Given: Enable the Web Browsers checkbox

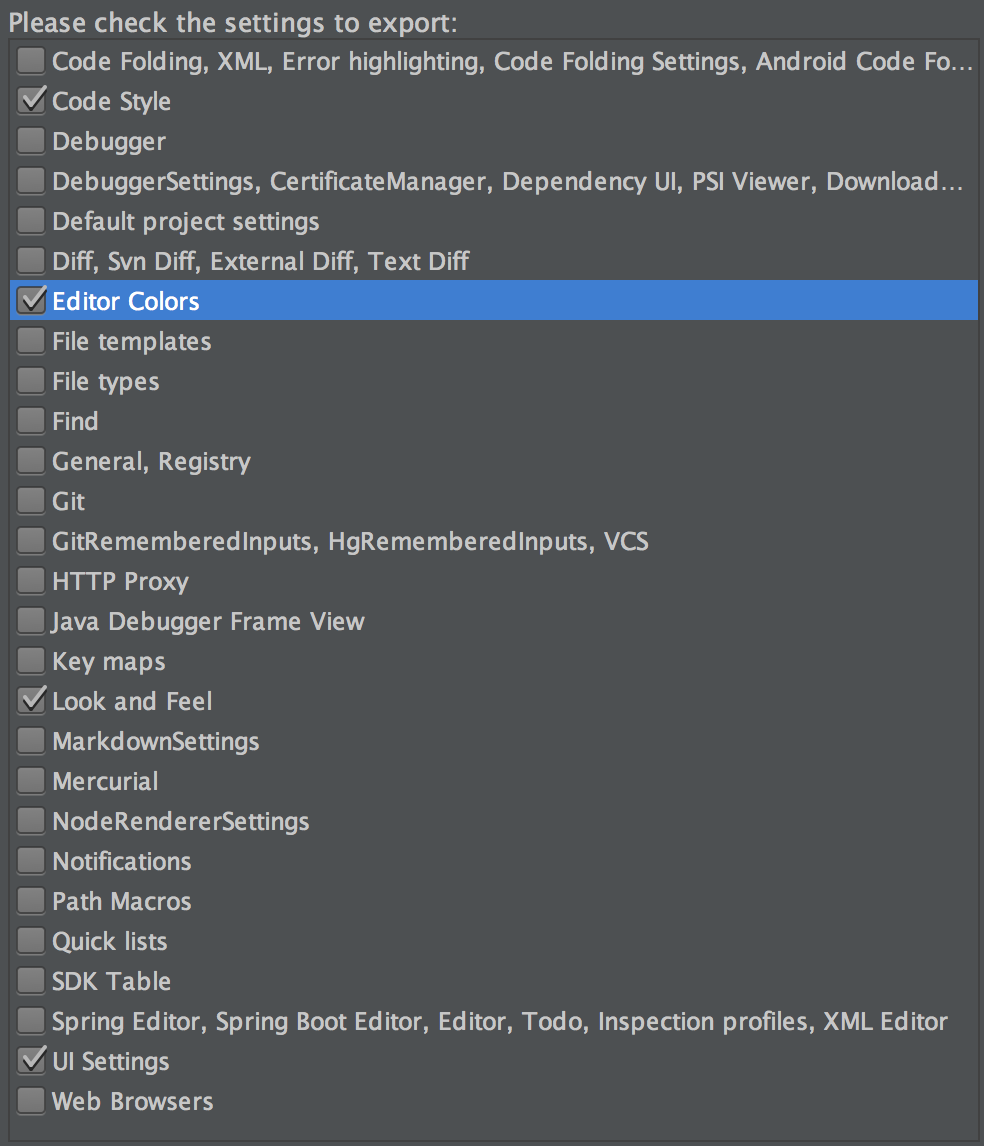Looking at the screenshot, I should pos(32,1101).
